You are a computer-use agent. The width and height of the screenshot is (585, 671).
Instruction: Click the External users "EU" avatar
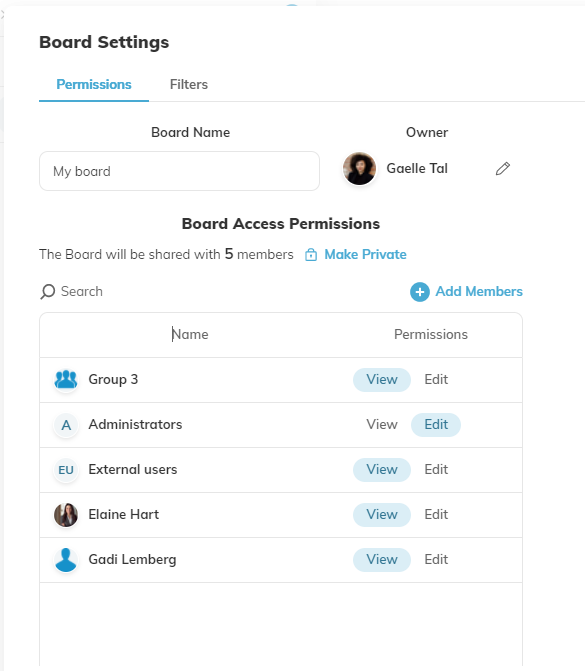66,470
